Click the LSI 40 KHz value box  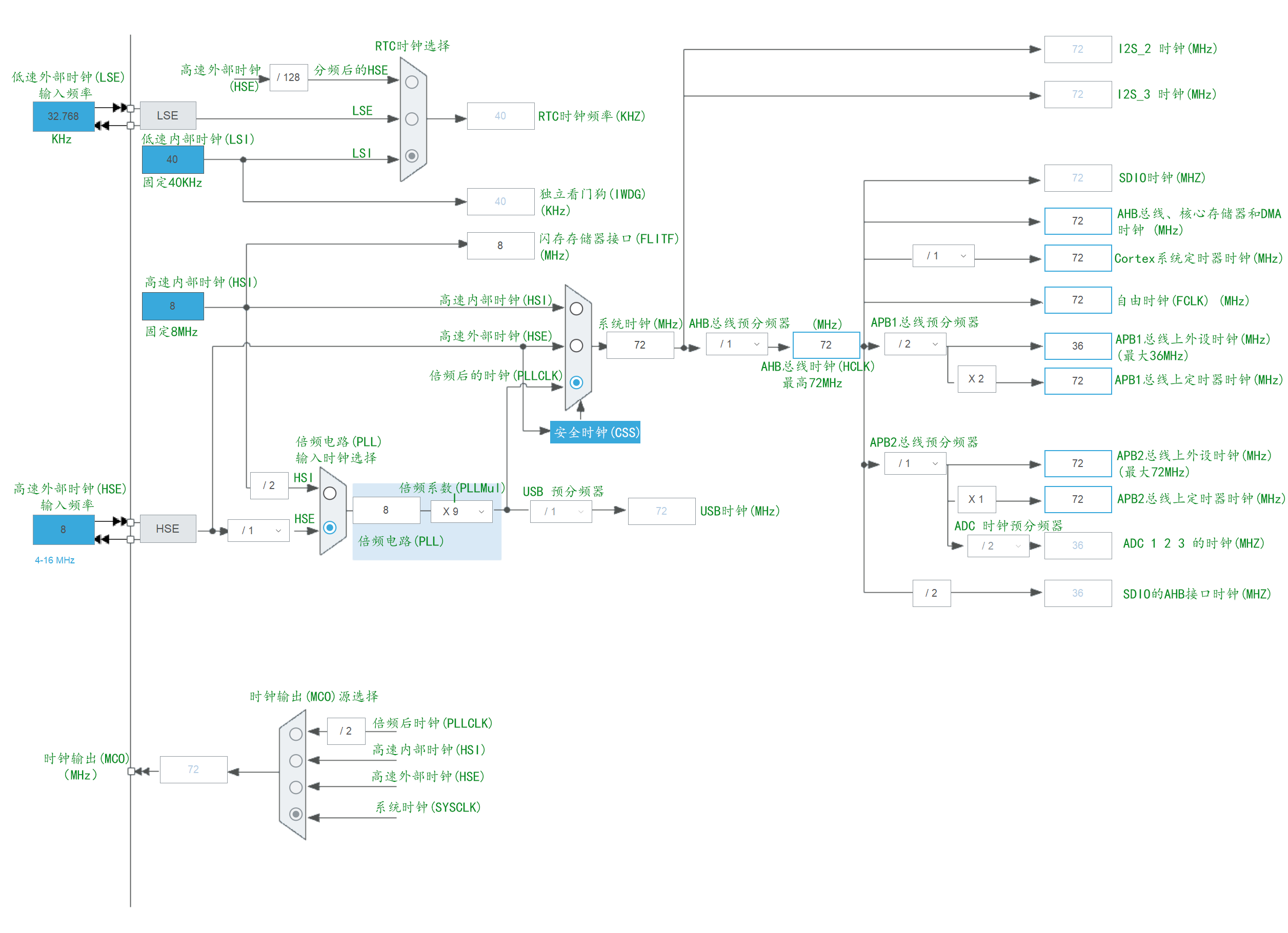(x=173, y=160)
